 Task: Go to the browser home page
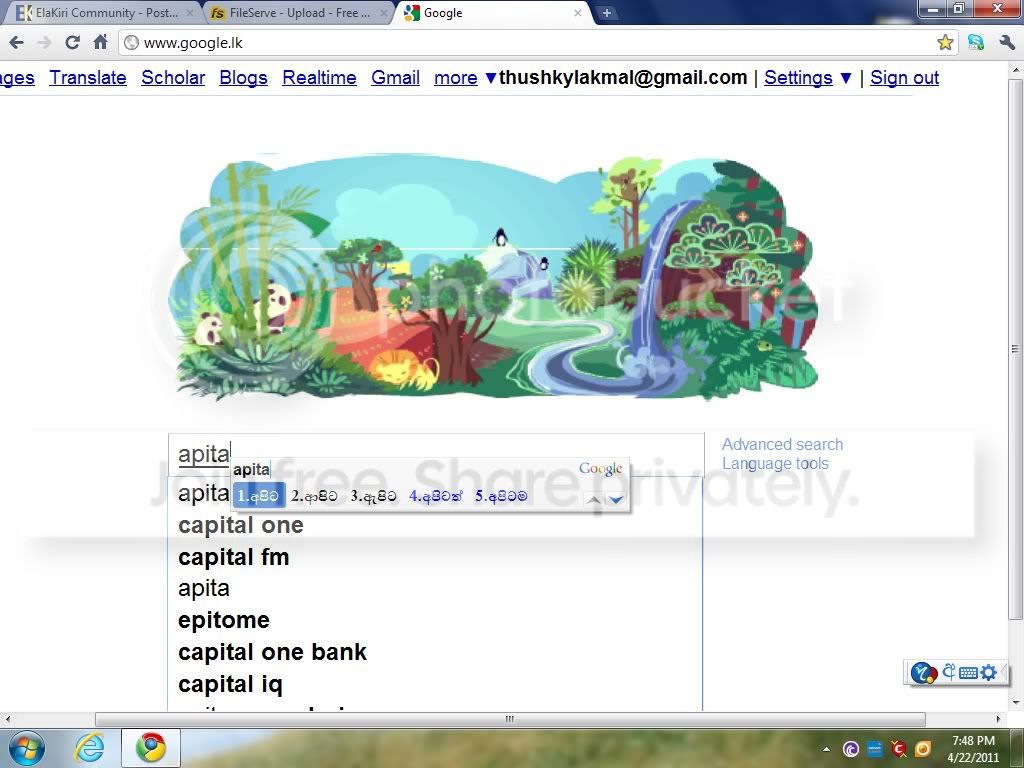(x=100, y=42)
